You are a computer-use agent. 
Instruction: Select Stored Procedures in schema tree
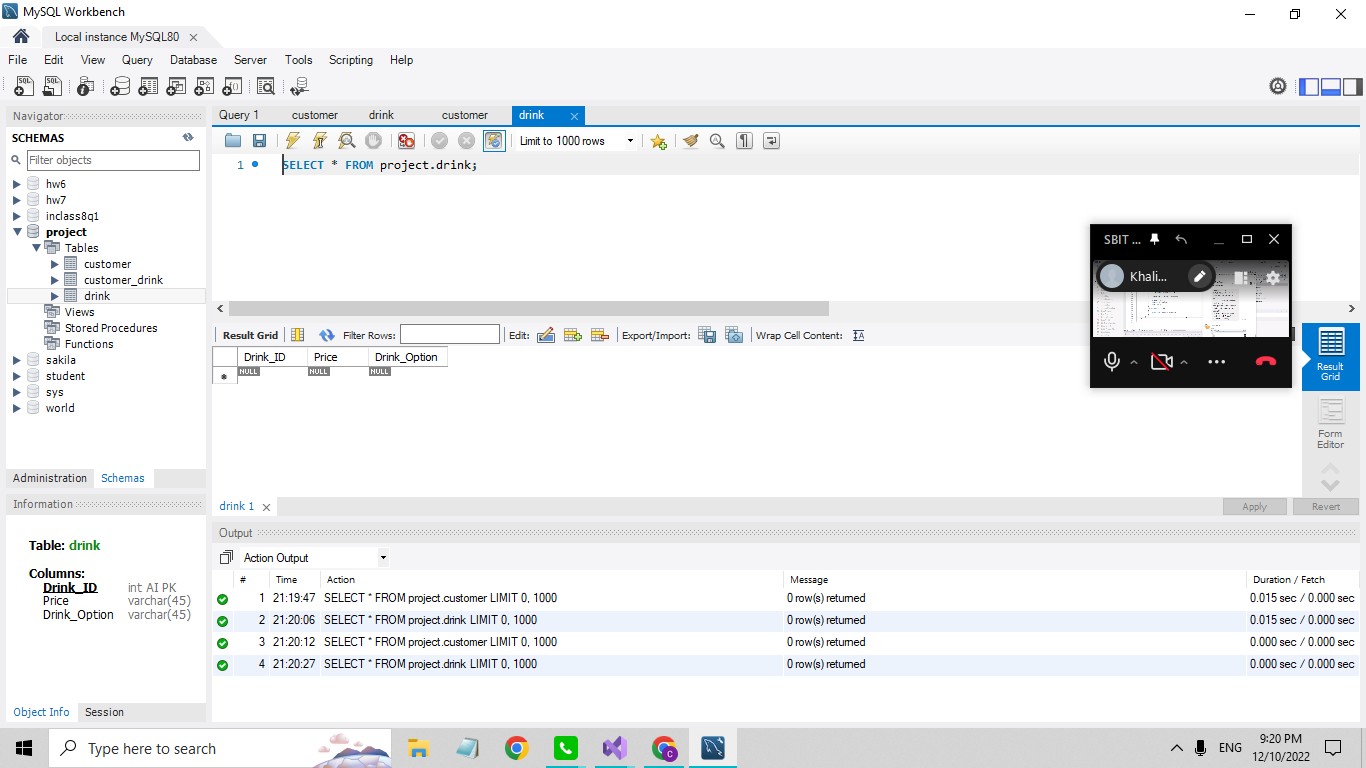click(x=110, y=328)
